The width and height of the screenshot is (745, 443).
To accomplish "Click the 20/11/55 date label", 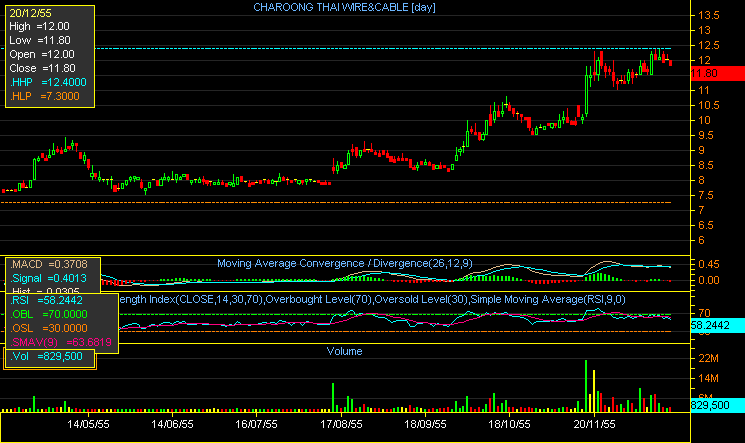I will click(x=594, y=424).
